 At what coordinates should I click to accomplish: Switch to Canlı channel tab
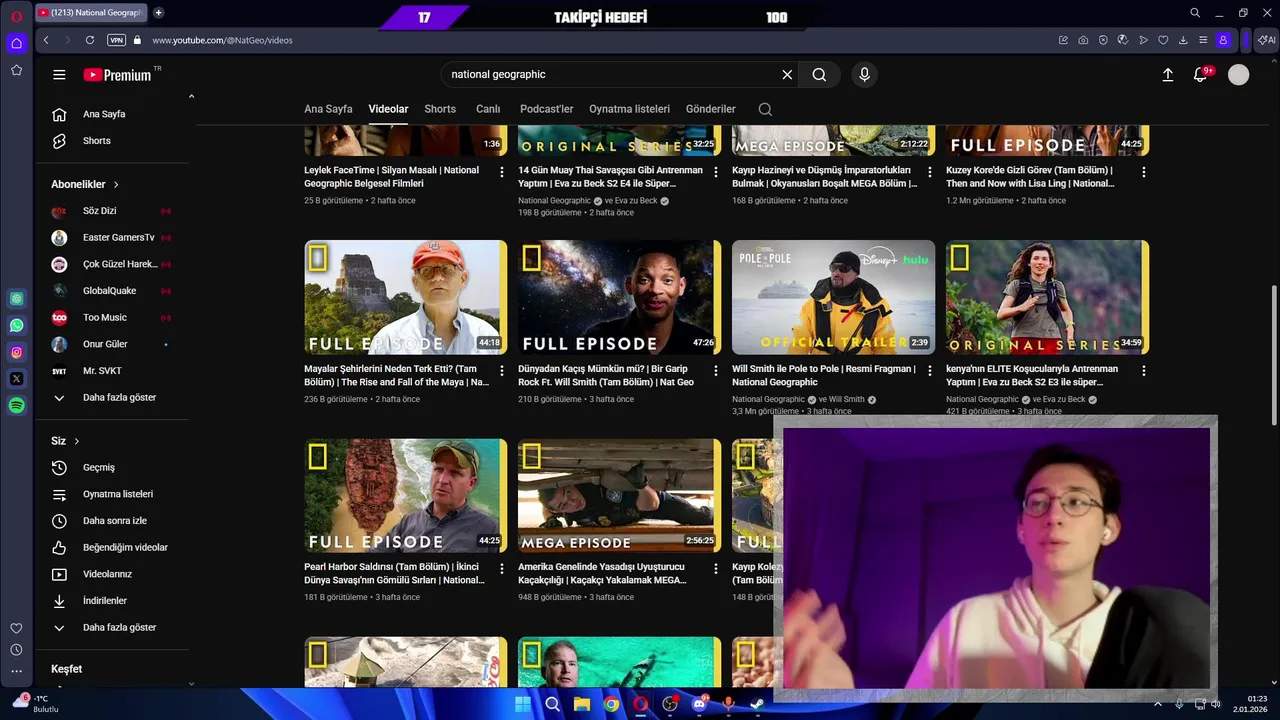coord(488,109)
